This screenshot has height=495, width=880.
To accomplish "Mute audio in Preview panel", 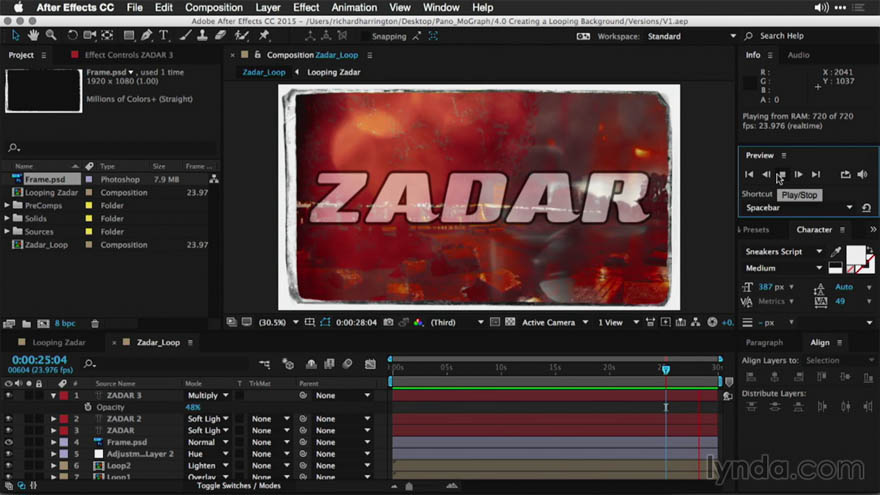I will point(863,175).
